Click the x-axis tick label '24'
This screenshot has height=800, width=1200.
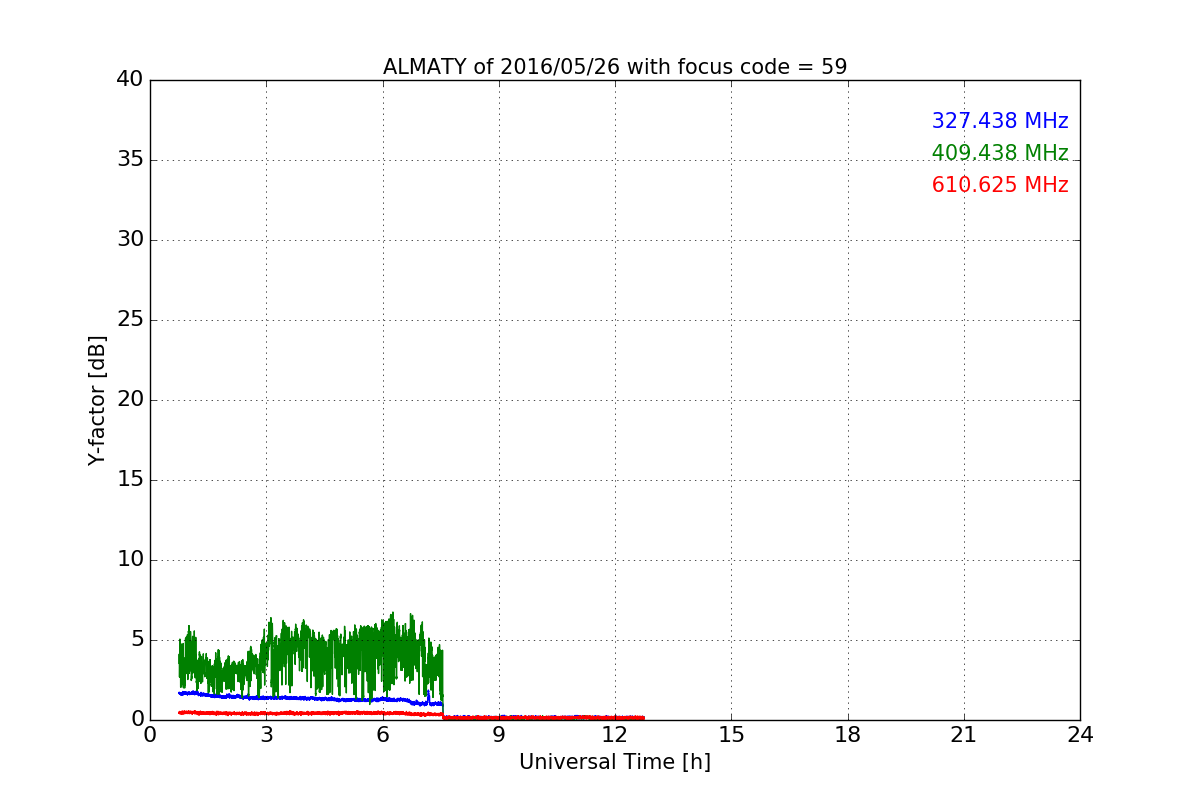click(1080, 735)
